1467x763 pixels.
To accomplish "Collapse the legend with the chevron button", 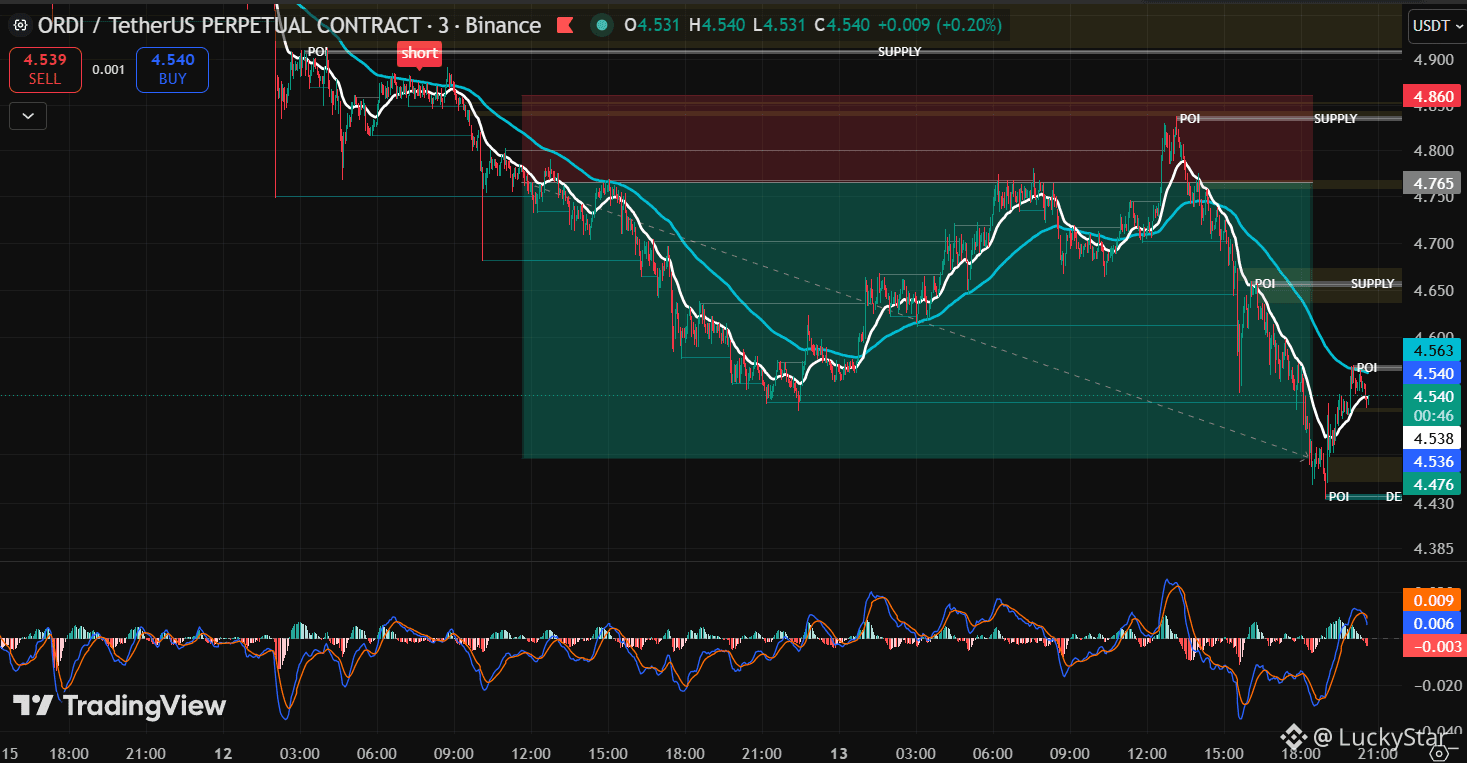I will pyautogui.click(x=27, y=116).
